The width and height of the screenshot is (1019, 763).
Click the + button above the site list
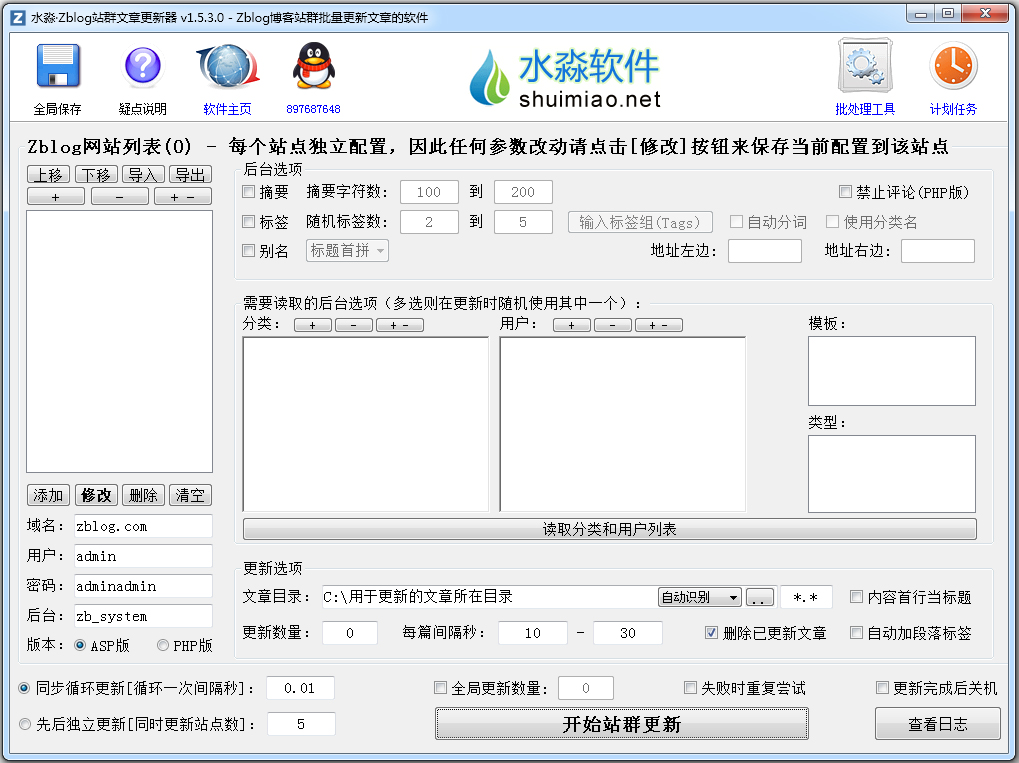(x=56, y=197)
